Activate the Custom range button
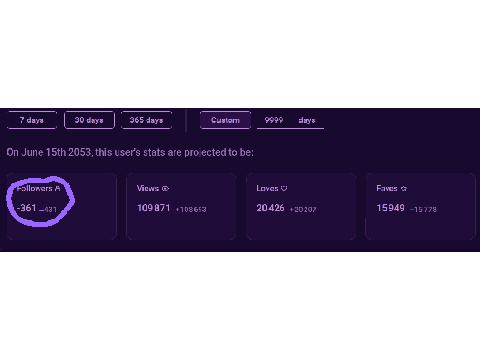Image resolution: width=480 pixels, height=360 pixels. pos(225,120)
